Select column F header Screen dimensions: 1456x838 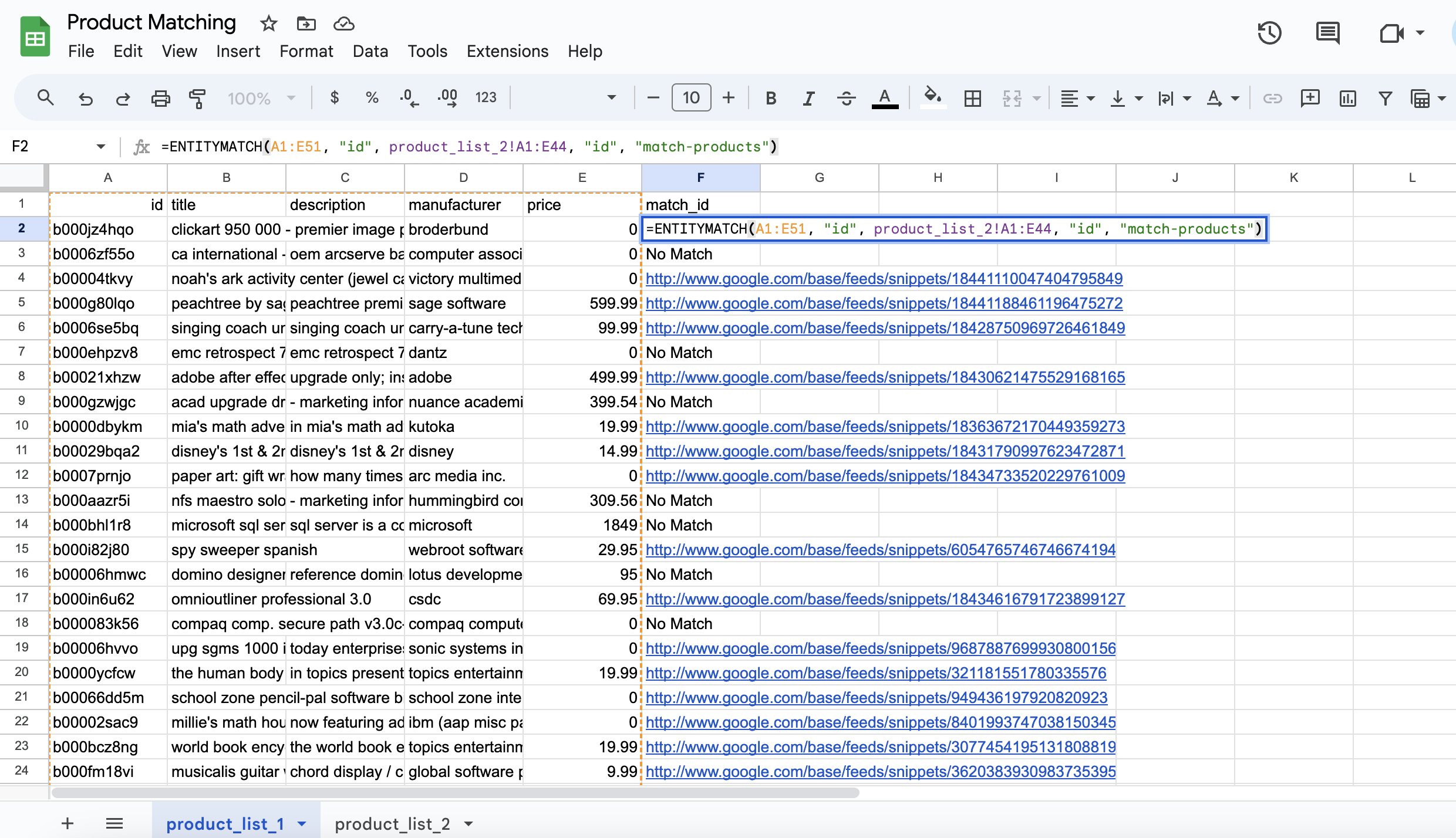[700, 177]
